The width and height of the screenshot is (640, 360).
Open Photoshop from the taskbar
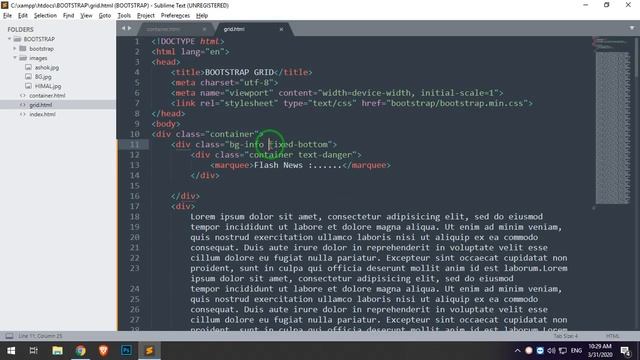126,351
